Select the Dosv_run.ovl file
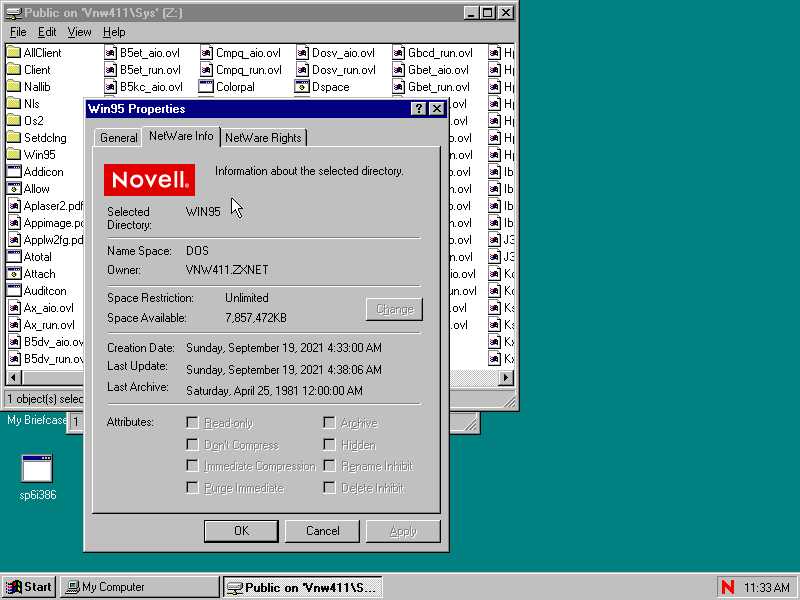This screenshot has width=800, height=600. (x=336, y=70)
